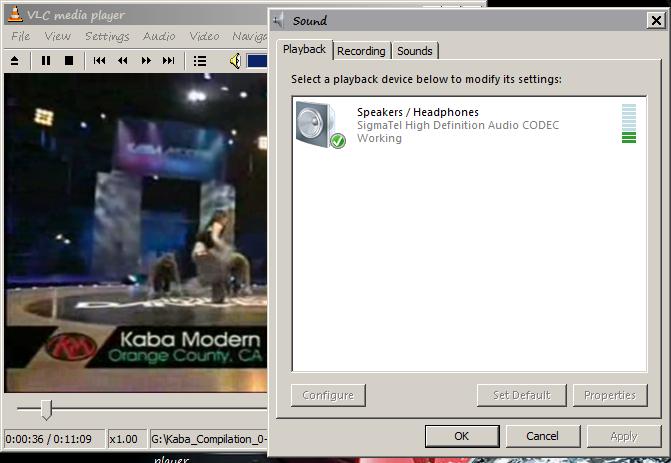Screen dimensions: 671x463
Task: Click the Set Default button
Action: (522, 395)
